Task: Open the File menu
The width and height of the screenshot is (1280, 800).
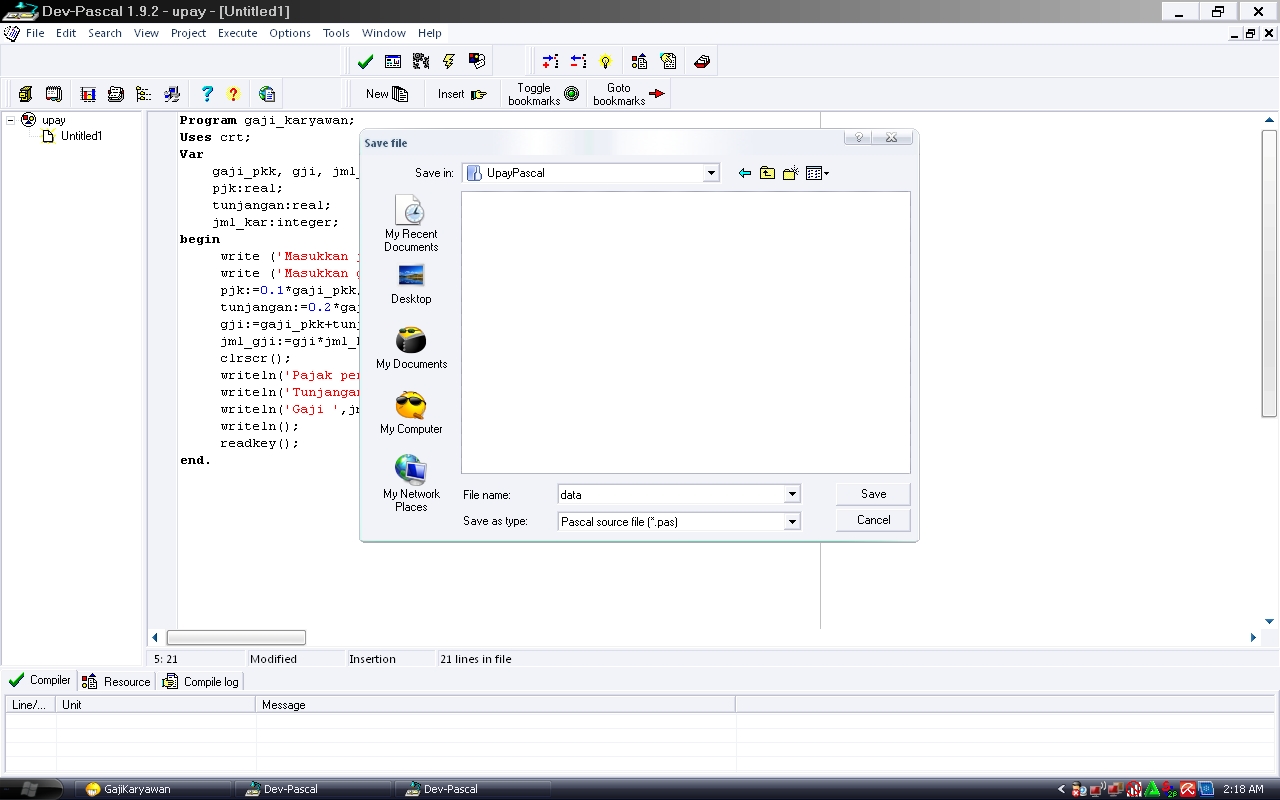Action: (x=35, y=33)
